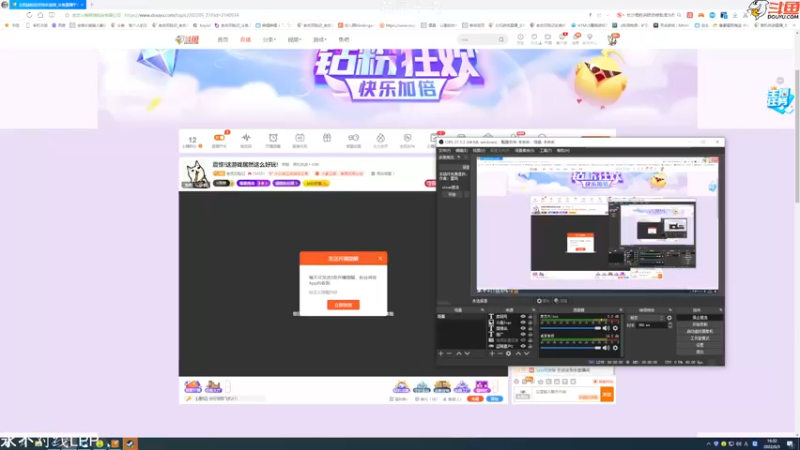
Task: Open the 视图 menu in OBS
Action: 479,151
